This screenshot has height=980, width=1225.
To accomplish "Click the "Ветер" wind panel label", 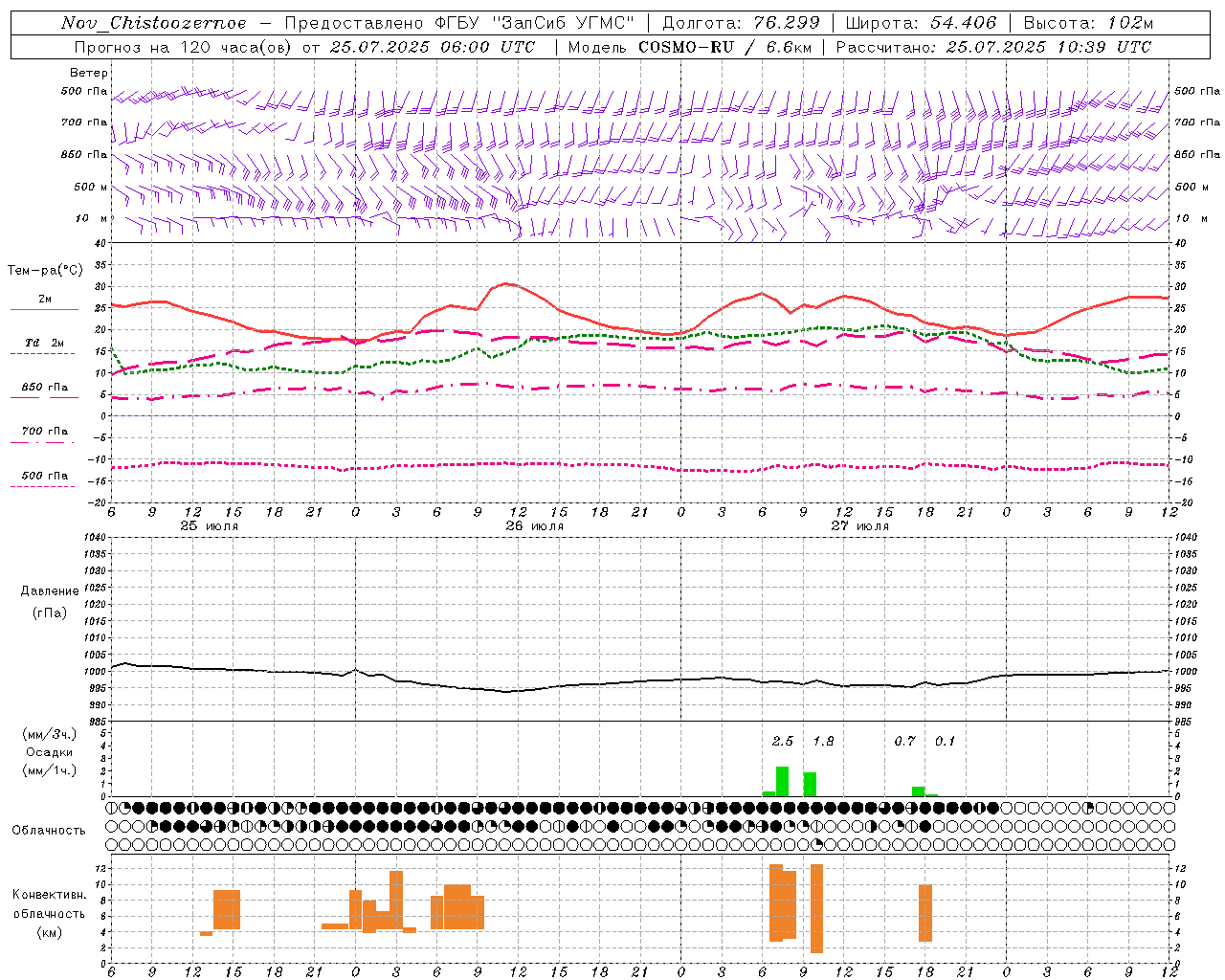I will 89,73.
